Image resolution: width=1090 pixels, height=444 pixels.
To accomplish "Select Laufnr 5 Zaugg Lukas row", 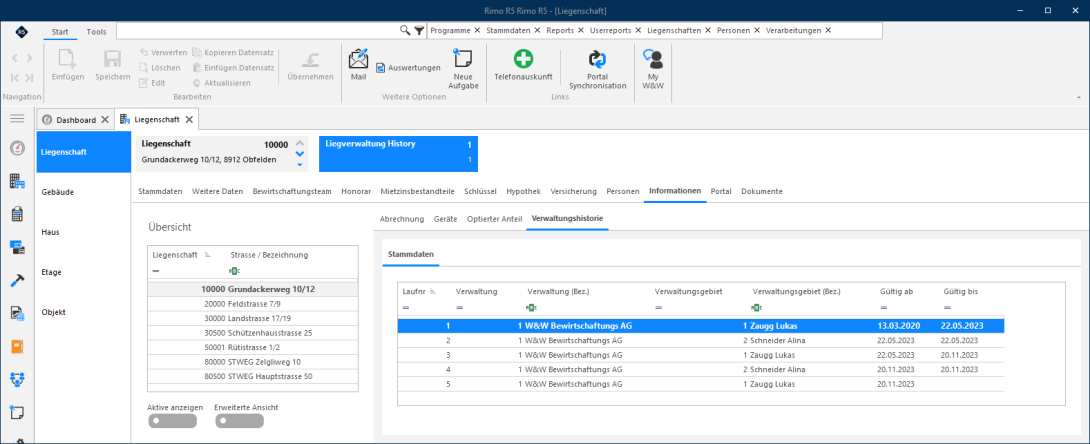I will pyautogui.click(x=701, y=384).
